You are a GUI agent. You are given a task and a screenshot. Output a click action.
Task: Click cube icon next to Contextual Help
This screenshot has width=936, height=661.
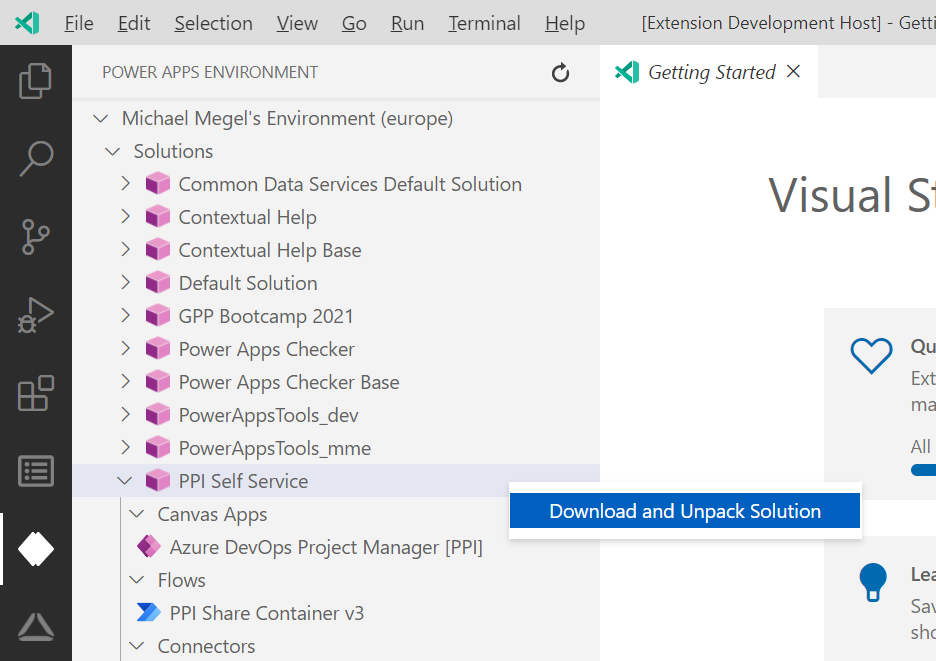[x=158, y=216]
